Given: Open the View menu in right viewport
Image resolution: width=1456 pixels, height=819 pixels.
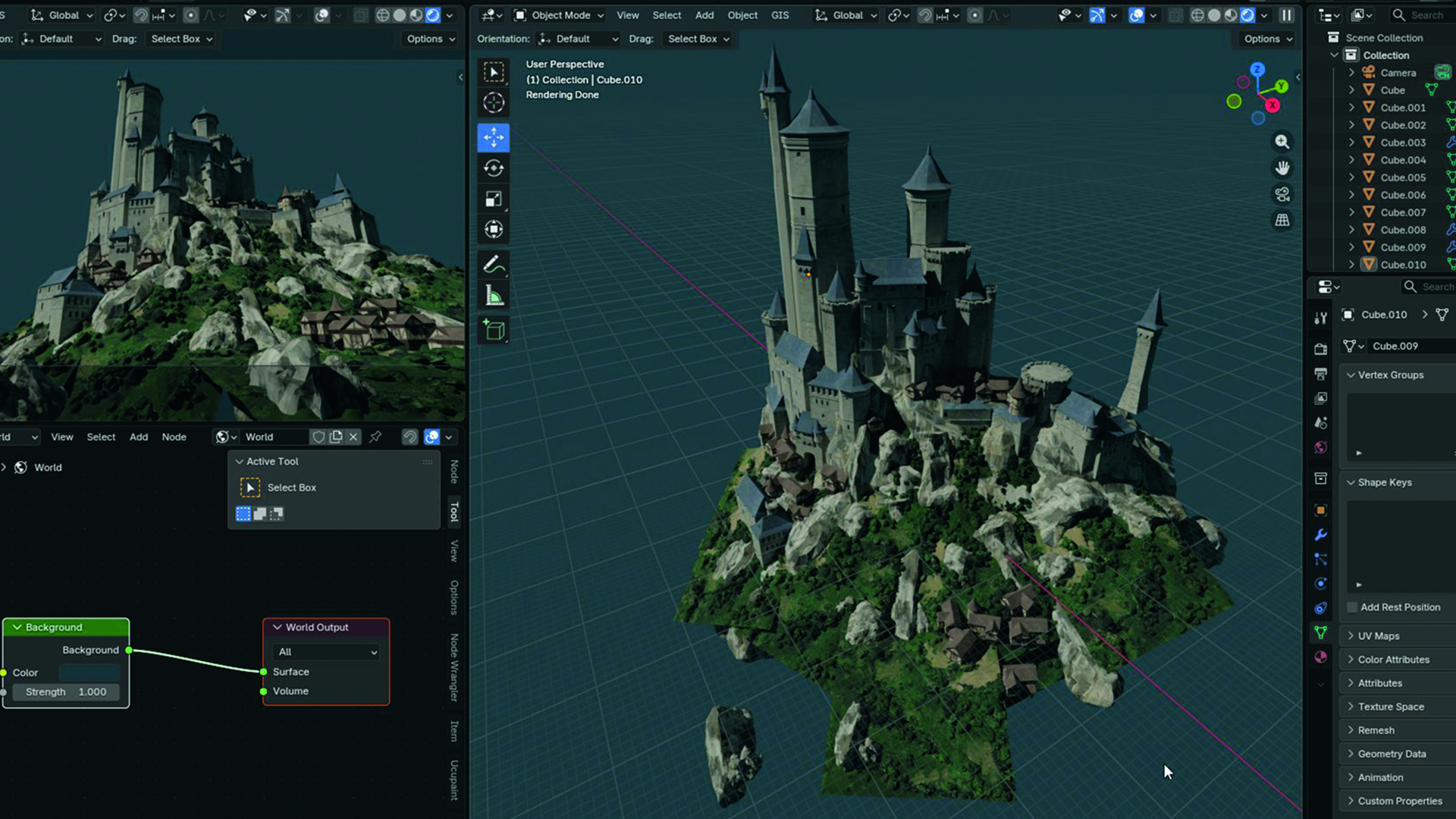Looking at the screenshot, I should [627, 15].
